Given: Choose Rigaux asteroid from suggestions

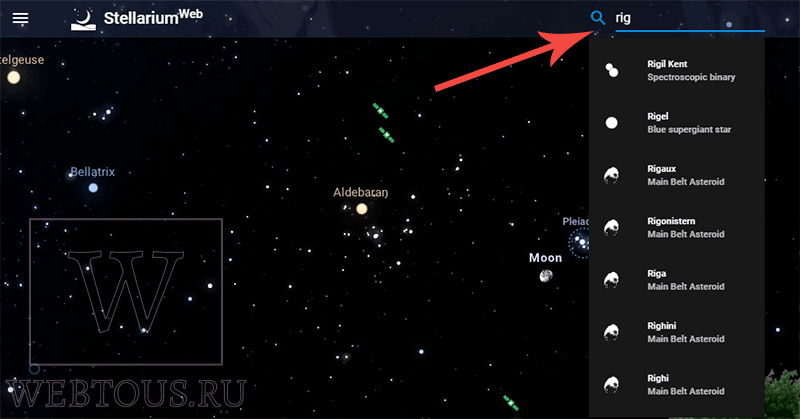Looking at the screenshot, I should [x=677, y=175].
